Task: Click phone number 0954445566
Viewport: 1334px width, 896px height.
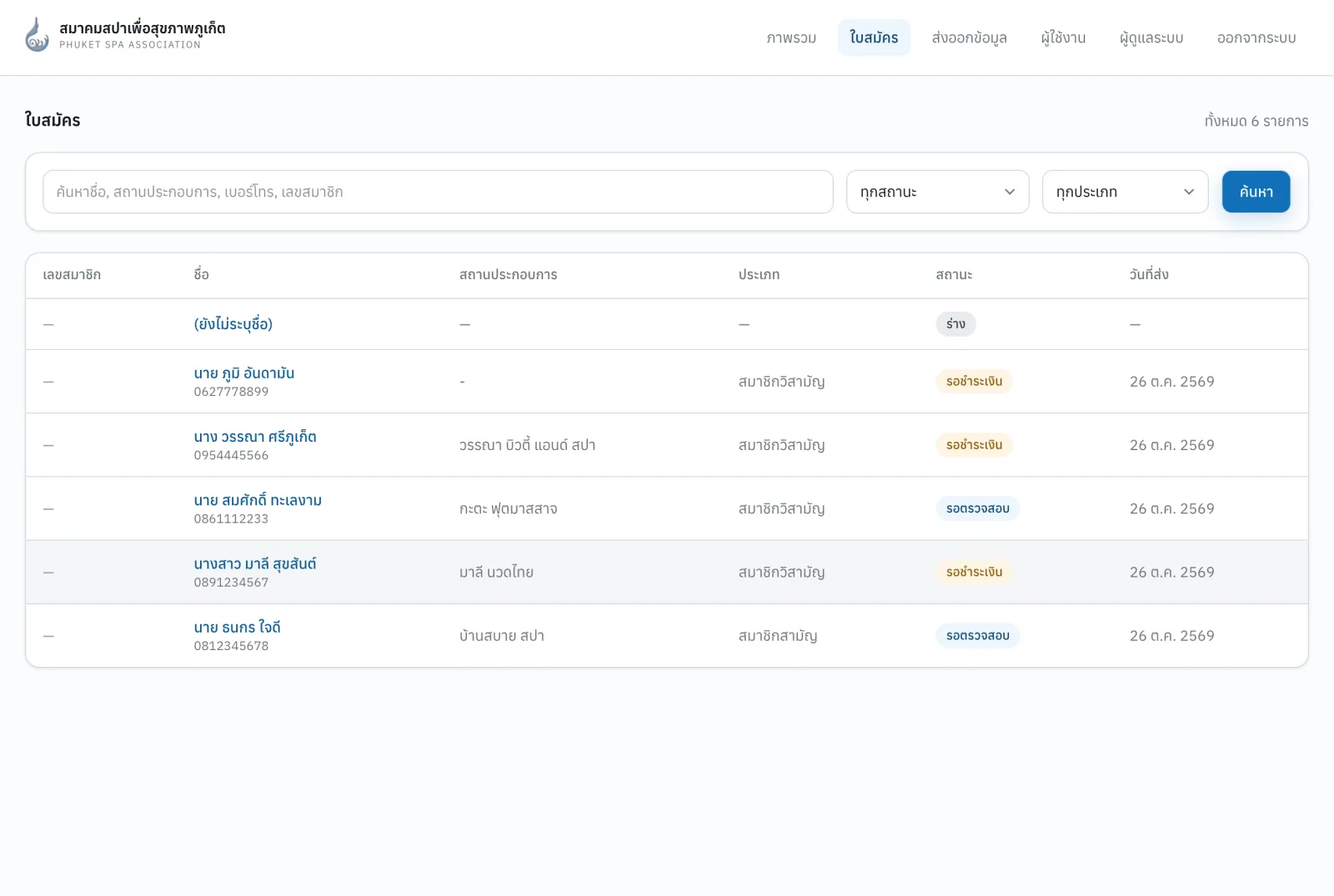Action: (x=231, y=455)
